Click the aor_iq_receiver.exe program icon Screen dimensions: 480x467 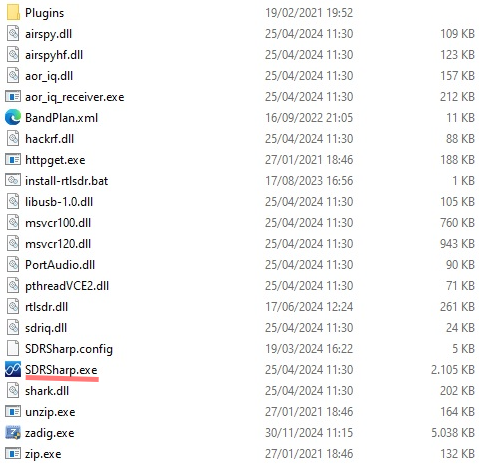(13, 97)
